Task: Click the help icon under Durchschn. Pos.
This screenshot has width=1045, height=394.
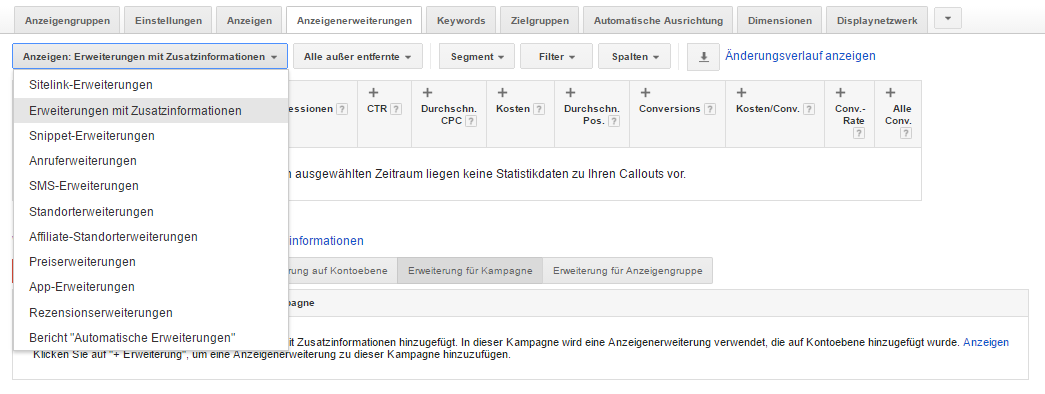Action: 614,121
